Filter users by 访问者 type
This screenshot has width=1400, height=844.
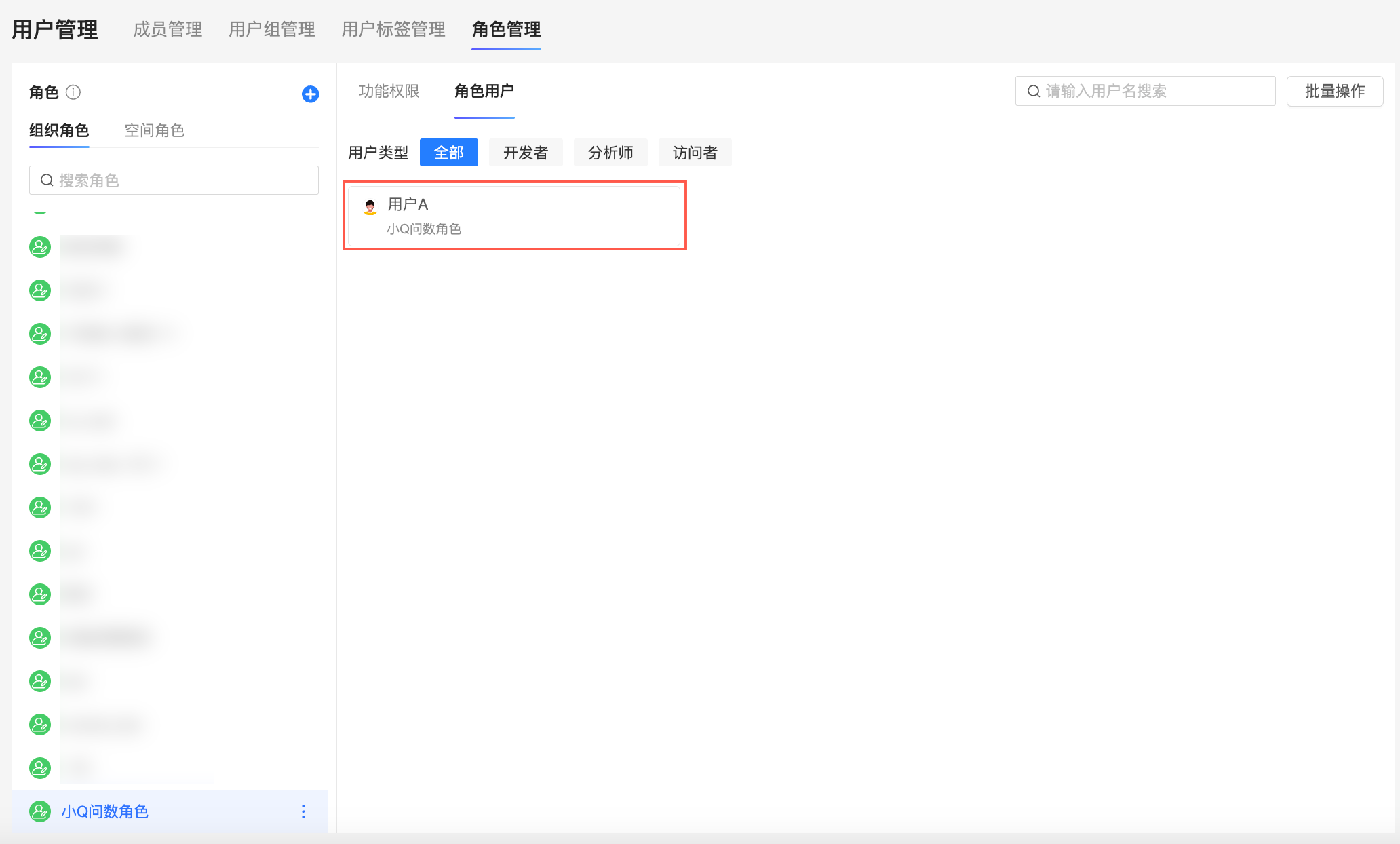coord(695,153)
